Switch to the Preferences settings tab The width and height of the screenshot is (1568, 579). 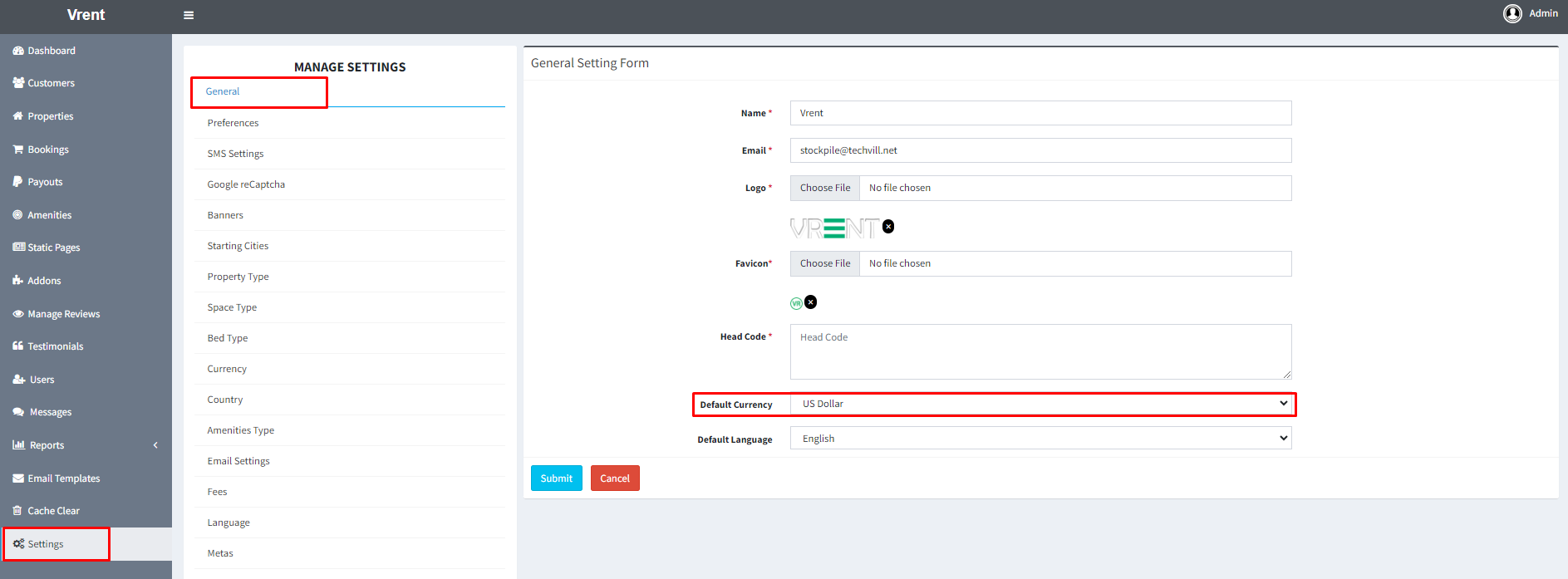point(233,123)
